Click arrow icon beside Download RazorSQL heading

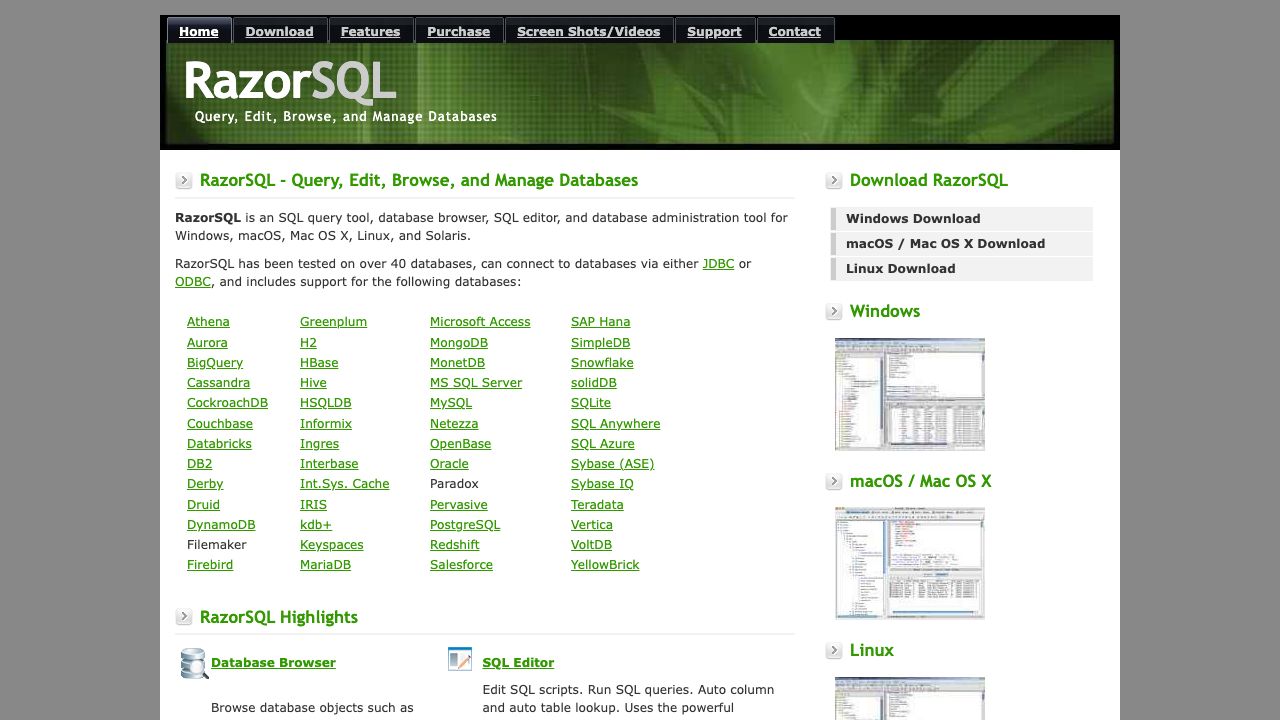tap(834, 181)
